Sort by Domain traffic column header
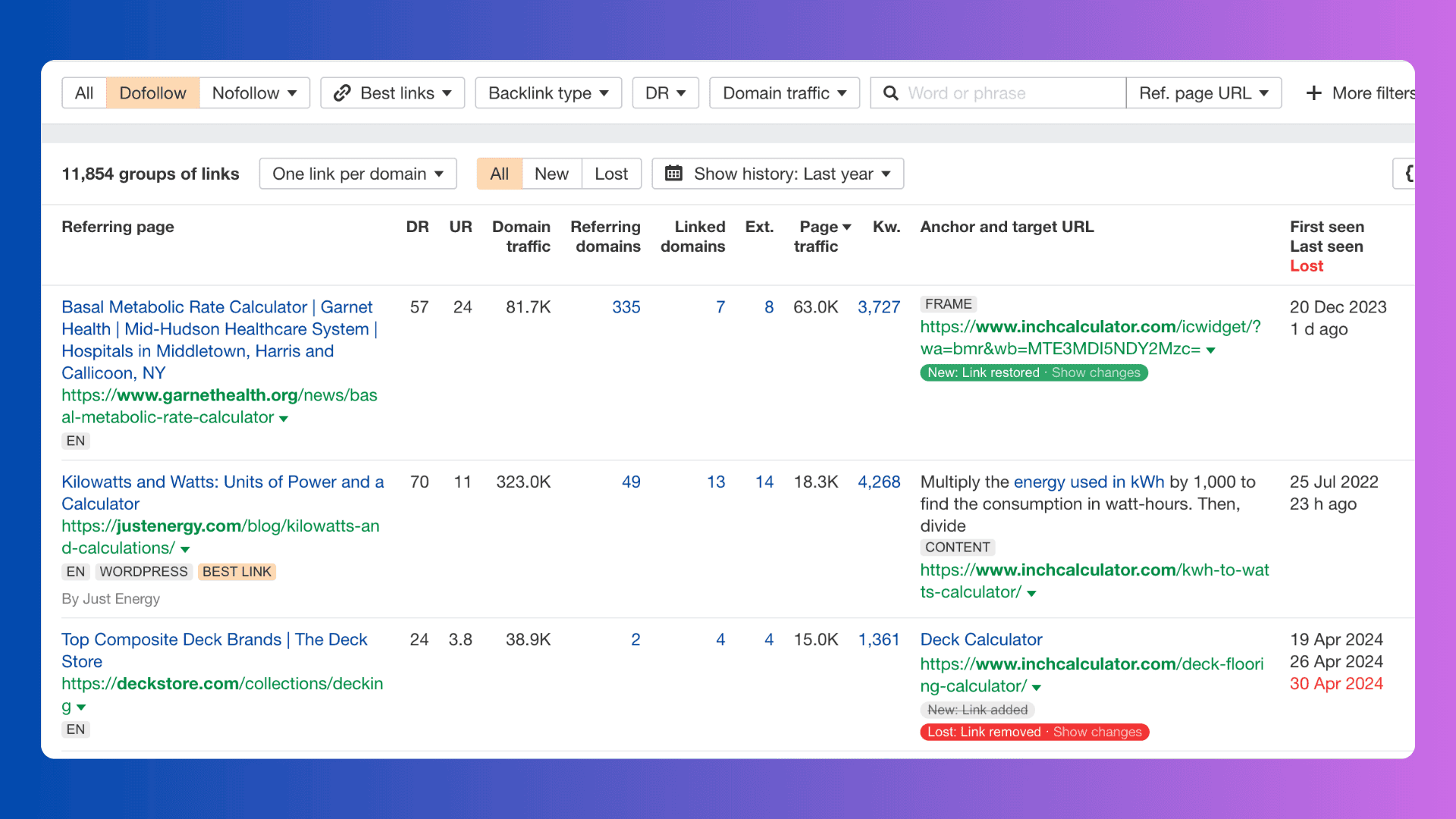The height and width of the screenshot is (819, 1456). (x=521, y=237)
